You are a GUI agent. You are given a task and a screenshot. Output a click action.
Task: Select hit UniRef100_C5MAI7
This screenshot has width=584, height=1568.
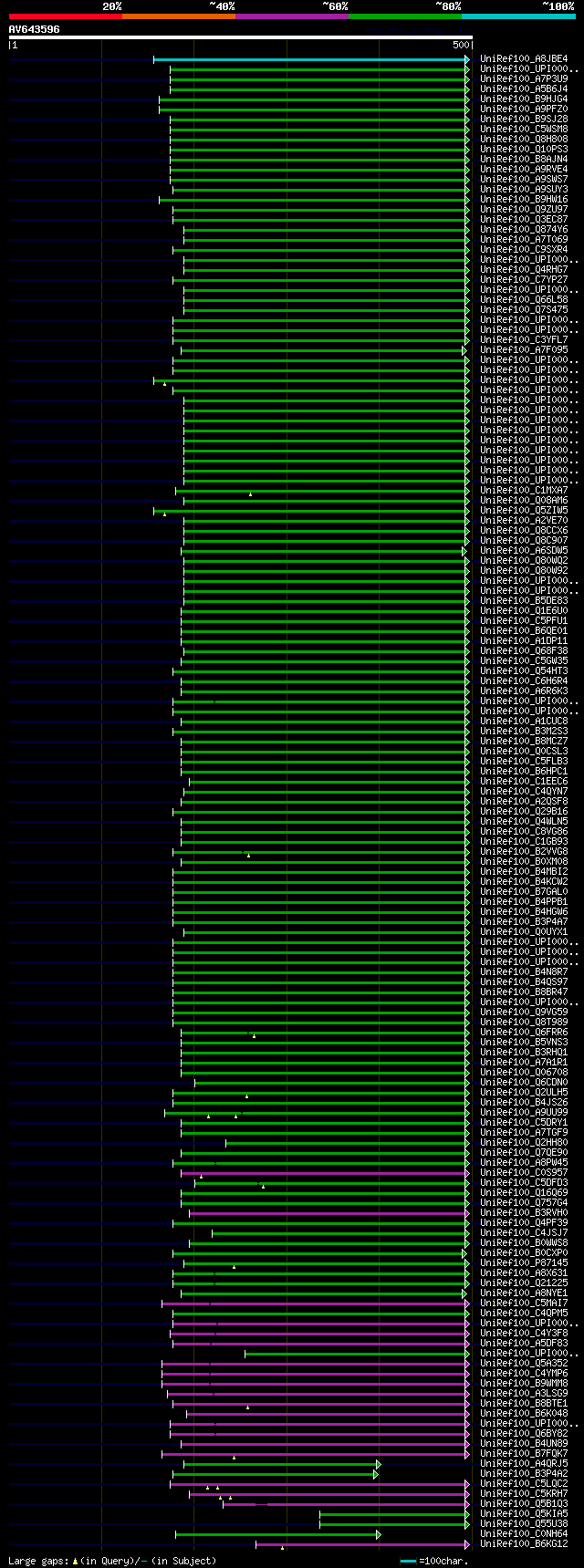524,1303
